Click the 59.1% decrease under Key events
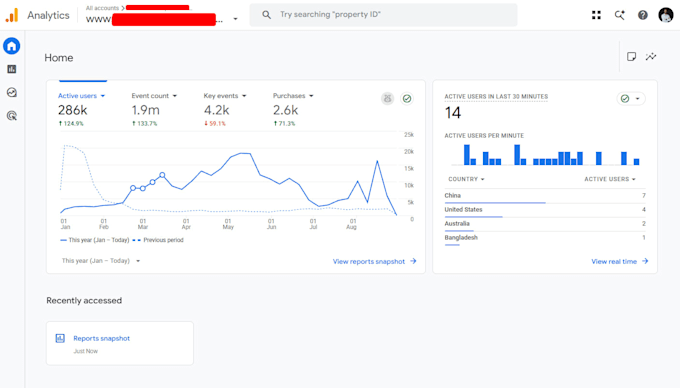 215,124
